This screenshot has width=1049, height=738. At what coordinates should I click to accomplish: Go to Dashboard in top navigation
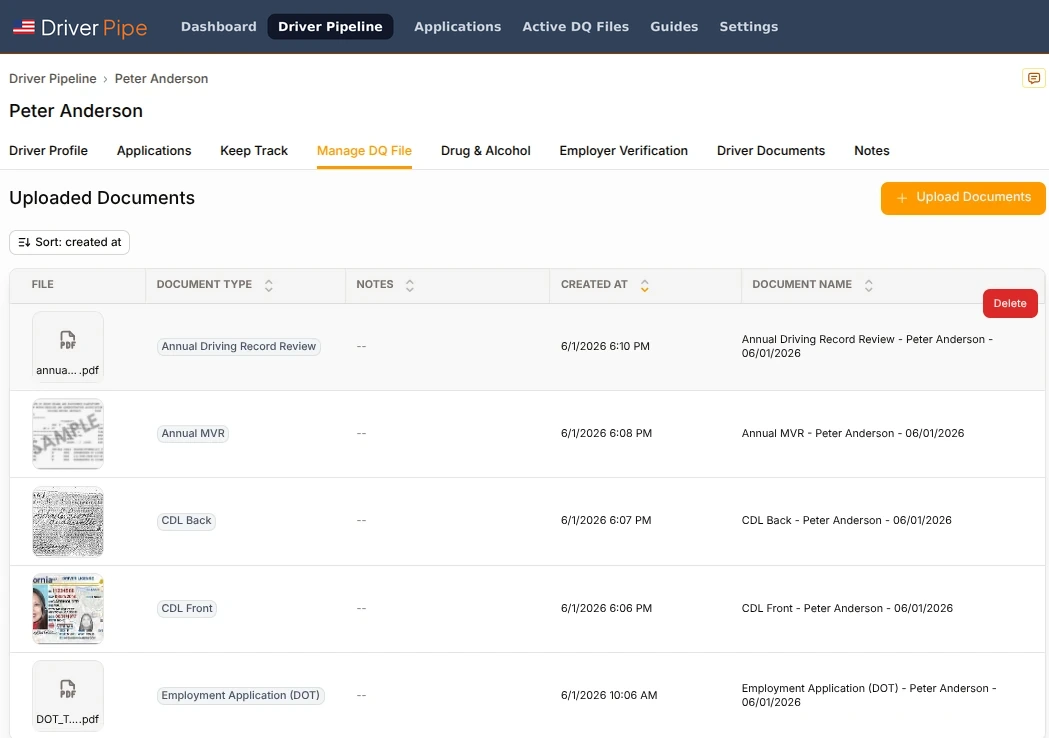[219, 27]
